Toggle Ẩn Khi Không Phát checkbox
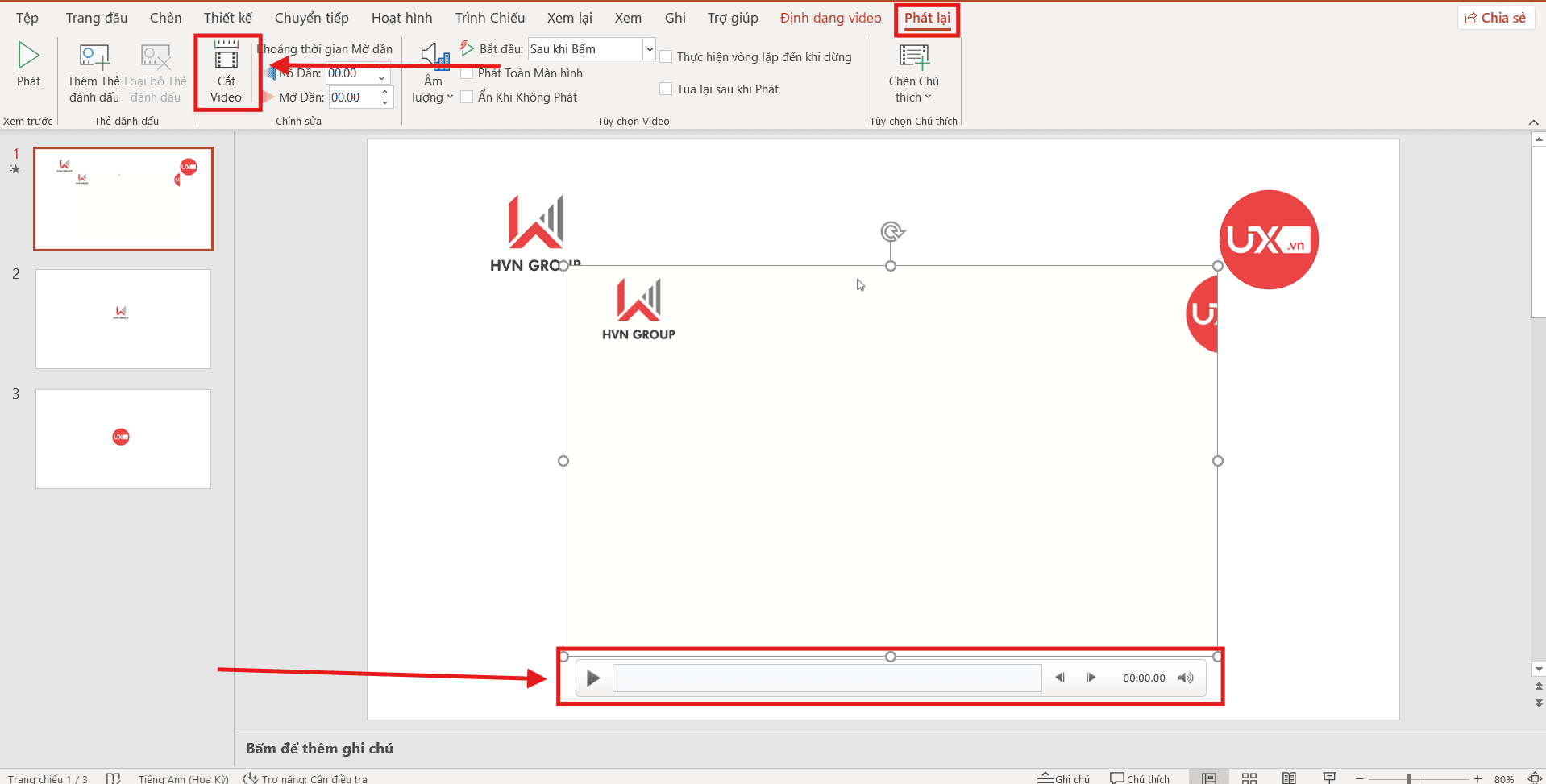This screenshot has height=784, width=1546. click(467, 97)
